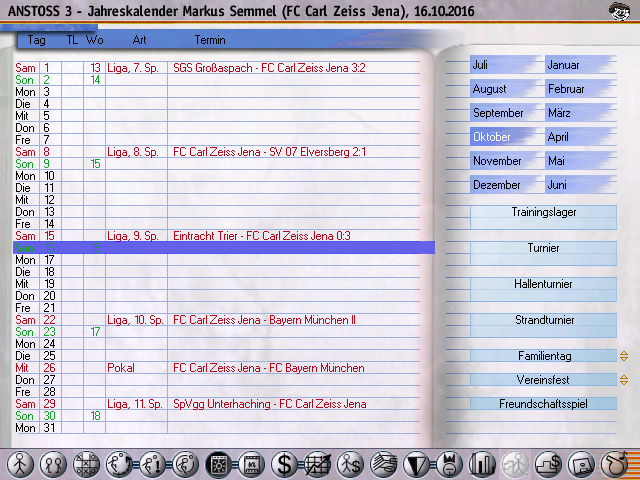640x480 pixels.
Task: Click the Turnier button
Action: click(543, 253)
